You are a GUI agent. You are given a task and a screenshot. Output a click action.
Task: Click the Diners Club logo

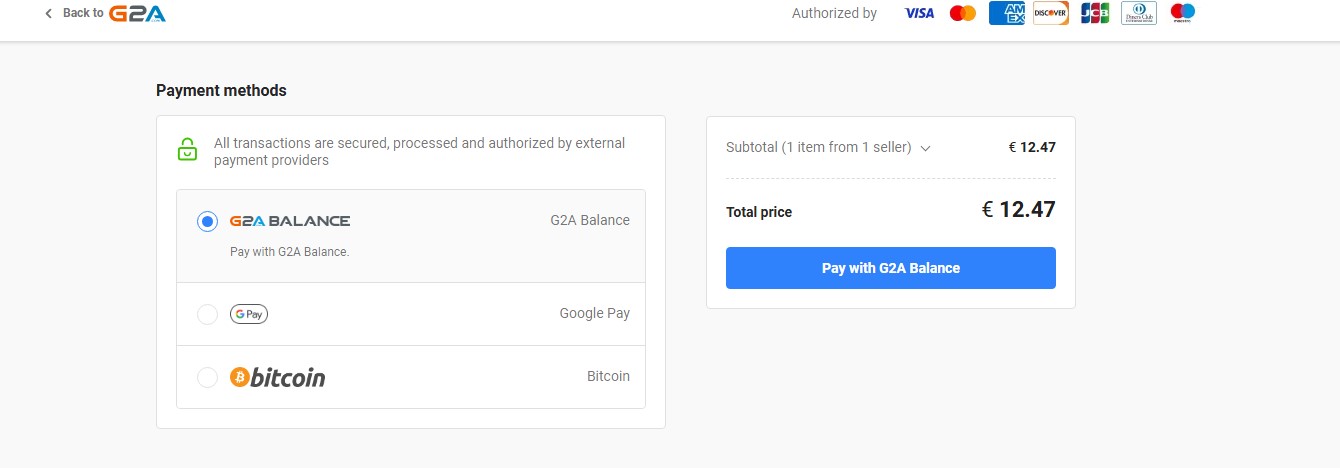pyautogui.click(x=1139, y=13)
